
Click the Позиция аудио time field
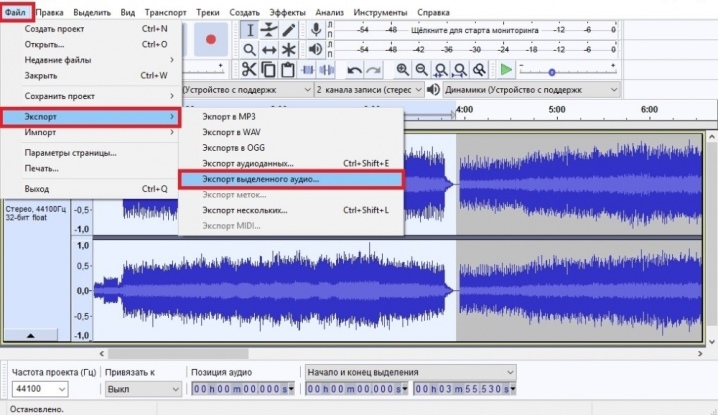[240, 389]
